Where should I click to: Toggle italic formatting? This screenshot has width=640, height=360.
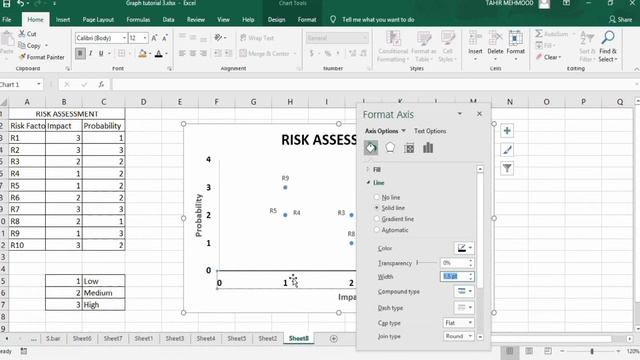[x=90, y=53]
